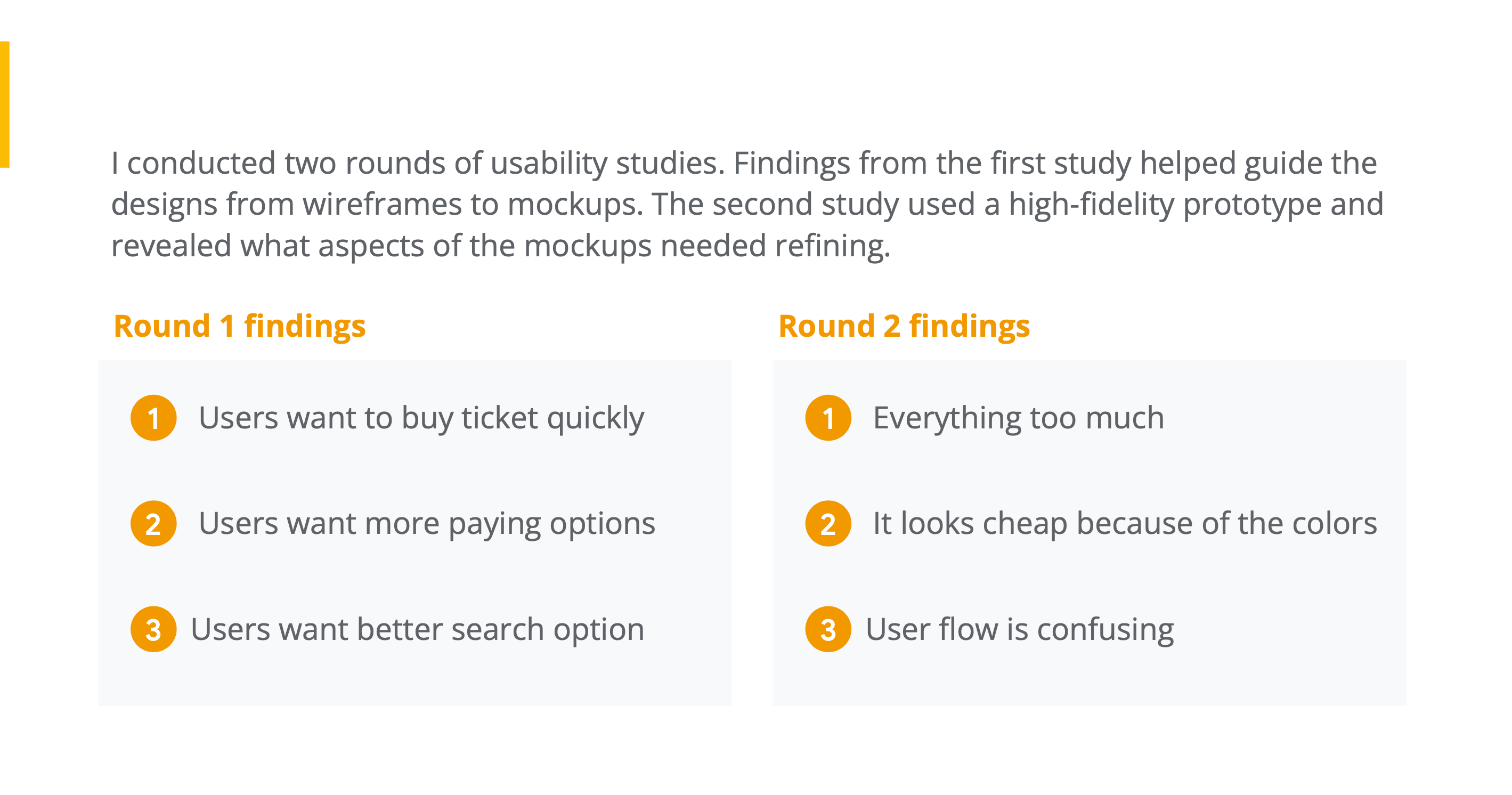Viewport: 1512px width, 795px height.
Task: Select the number 2 badge under Round 2 findings
Action: 827,524
